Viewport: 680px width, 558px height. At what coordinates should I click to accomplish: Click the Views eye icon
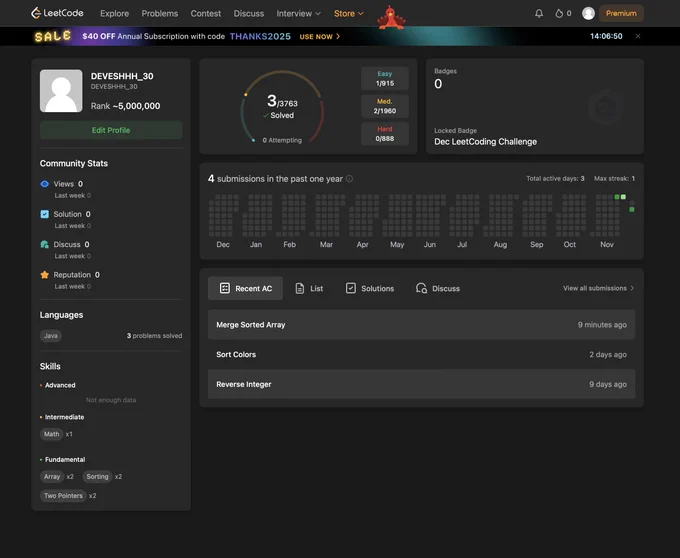pyautogui.click(x=44, y=184)
